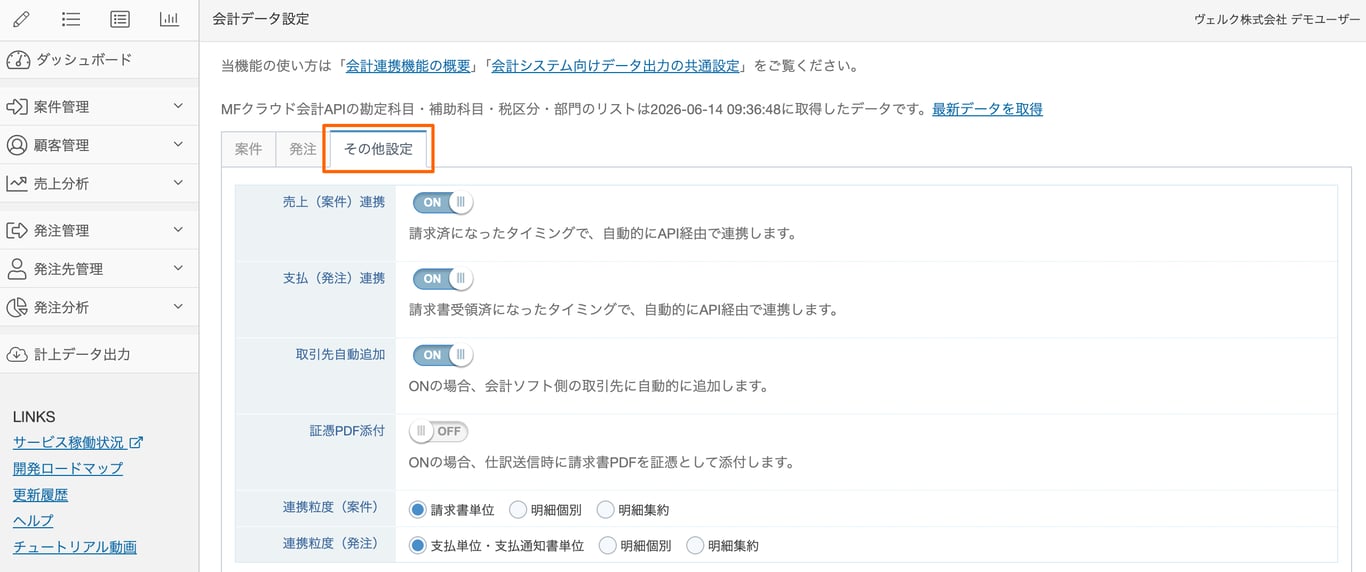This screenshot has height=572, width=1366.
Task: Click the ダッシュボード gauge icon
Action: pyautogui.click(x=18, y=60)
